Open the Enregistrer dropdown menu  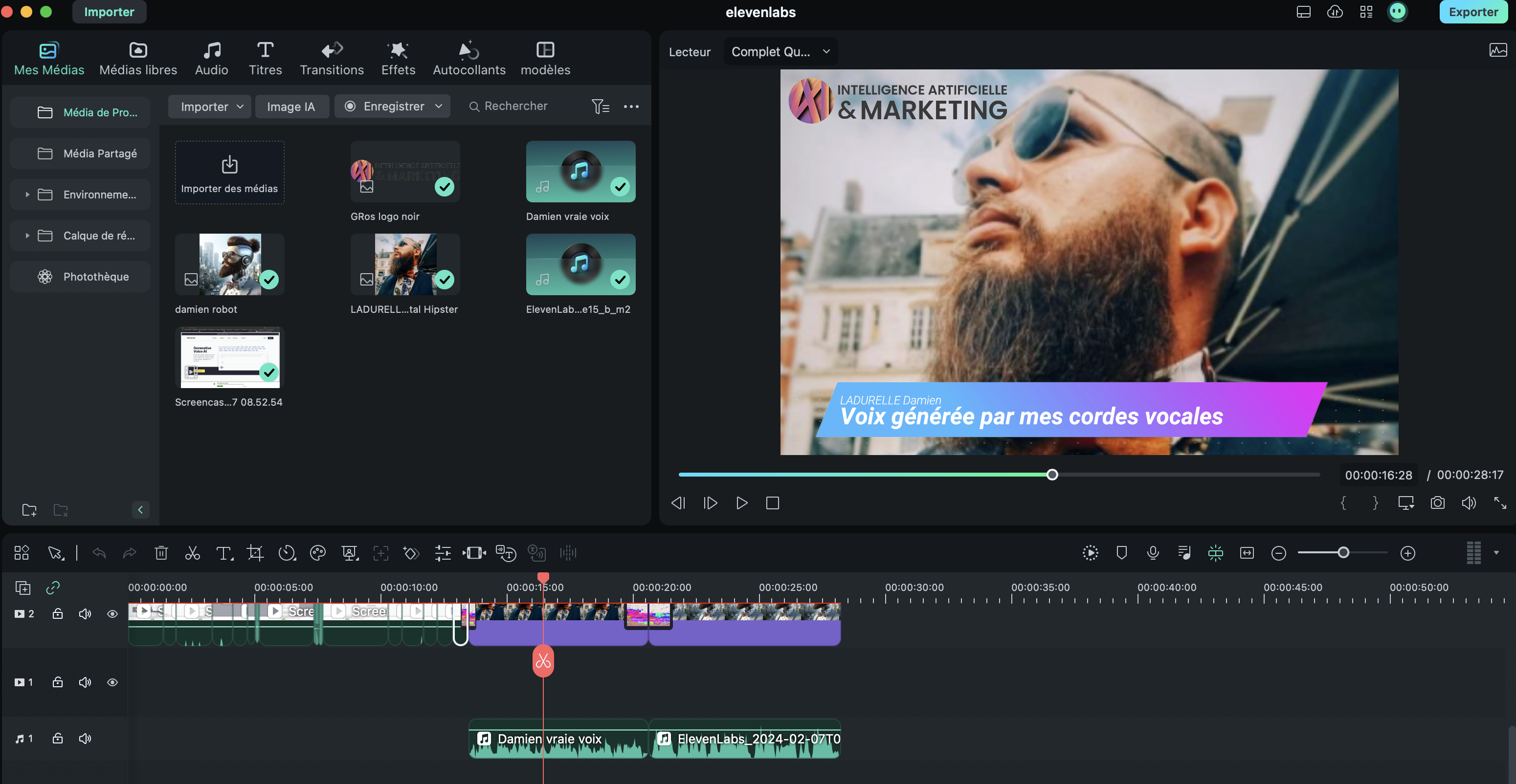coord(393,107)
